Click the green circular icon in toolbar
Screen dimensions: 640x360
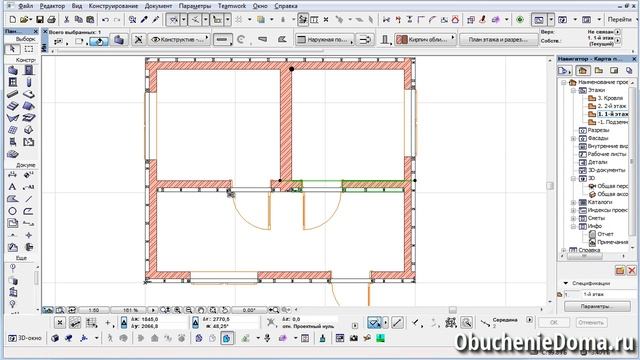click(x=520, y=19)
